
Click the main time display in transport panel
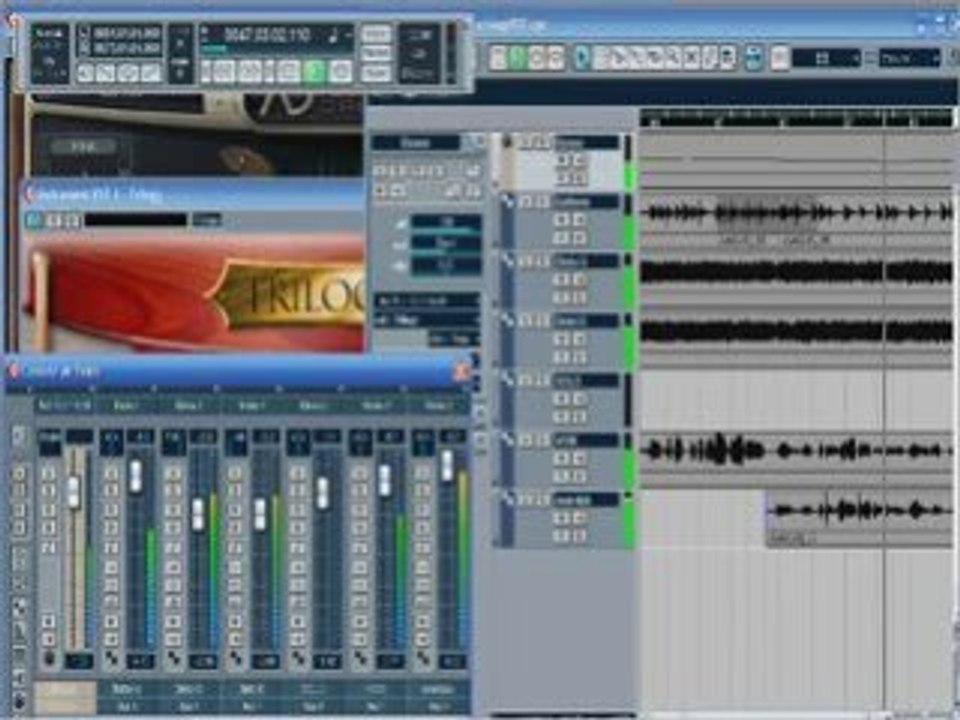(268, 34)
